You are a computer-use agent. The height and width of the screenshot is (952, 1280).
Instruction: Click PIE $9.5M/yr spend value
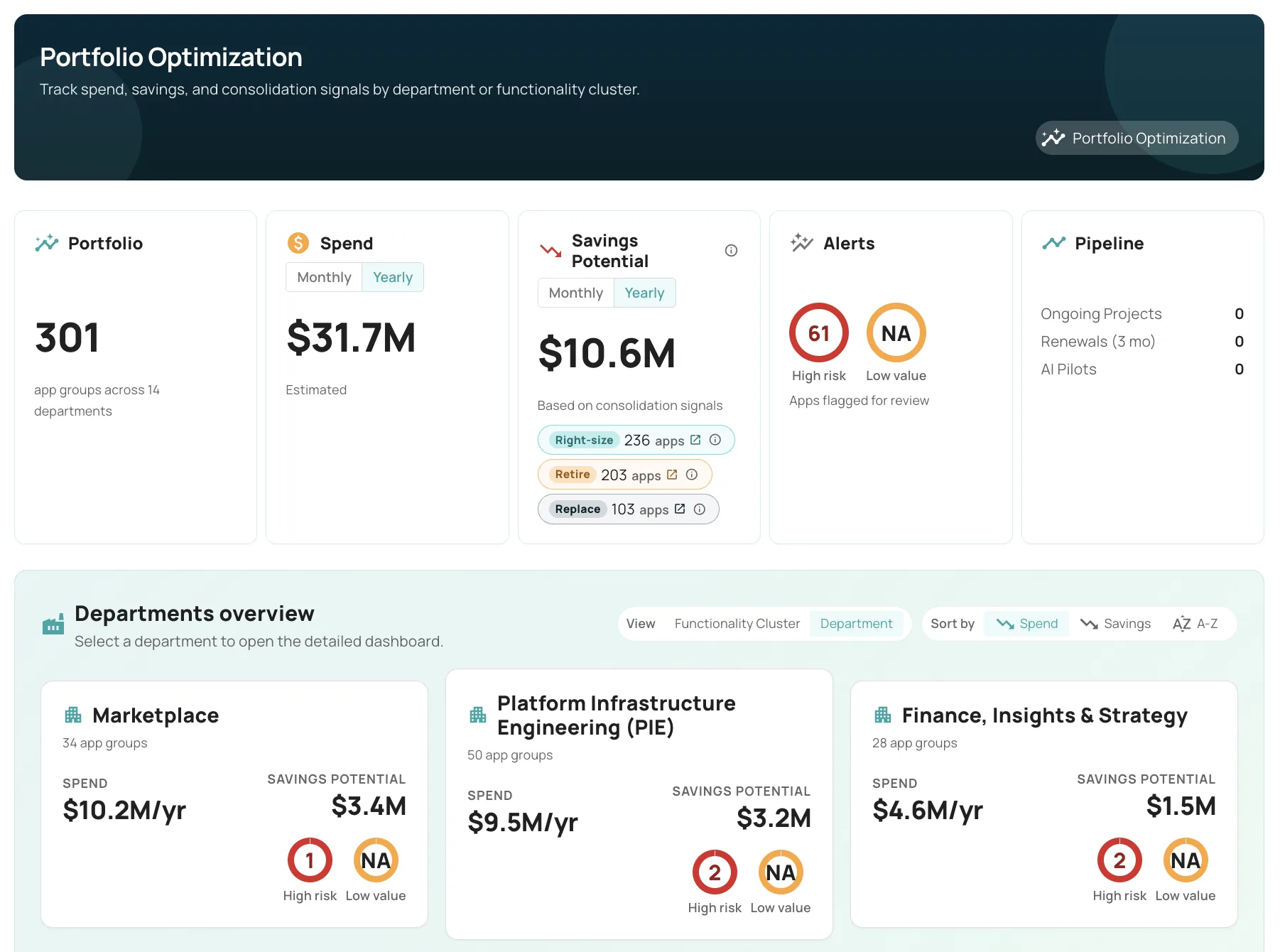coord(523,822)
